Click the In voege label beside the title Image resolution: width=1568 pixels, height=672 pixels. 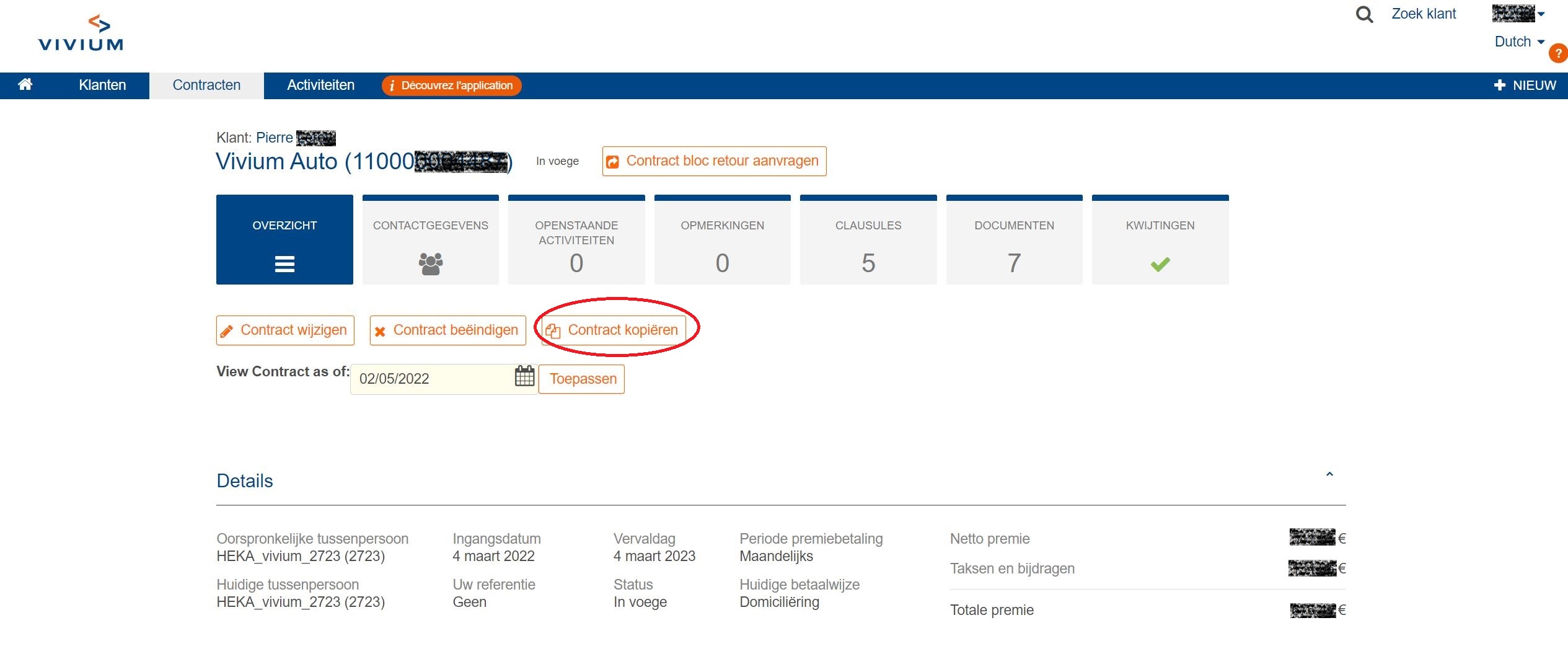tap(557, 161)
